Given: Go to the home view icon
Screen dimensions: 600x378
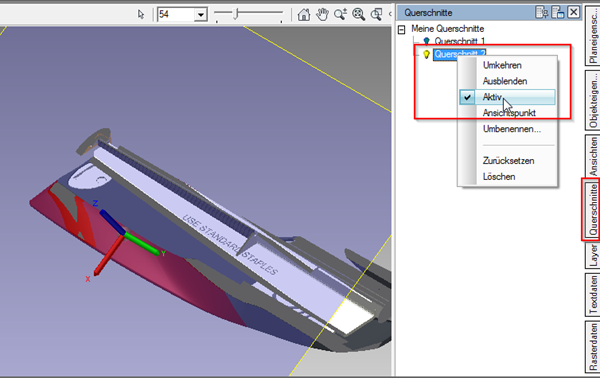Looking at the screenshot, I should tap(304, 15).
